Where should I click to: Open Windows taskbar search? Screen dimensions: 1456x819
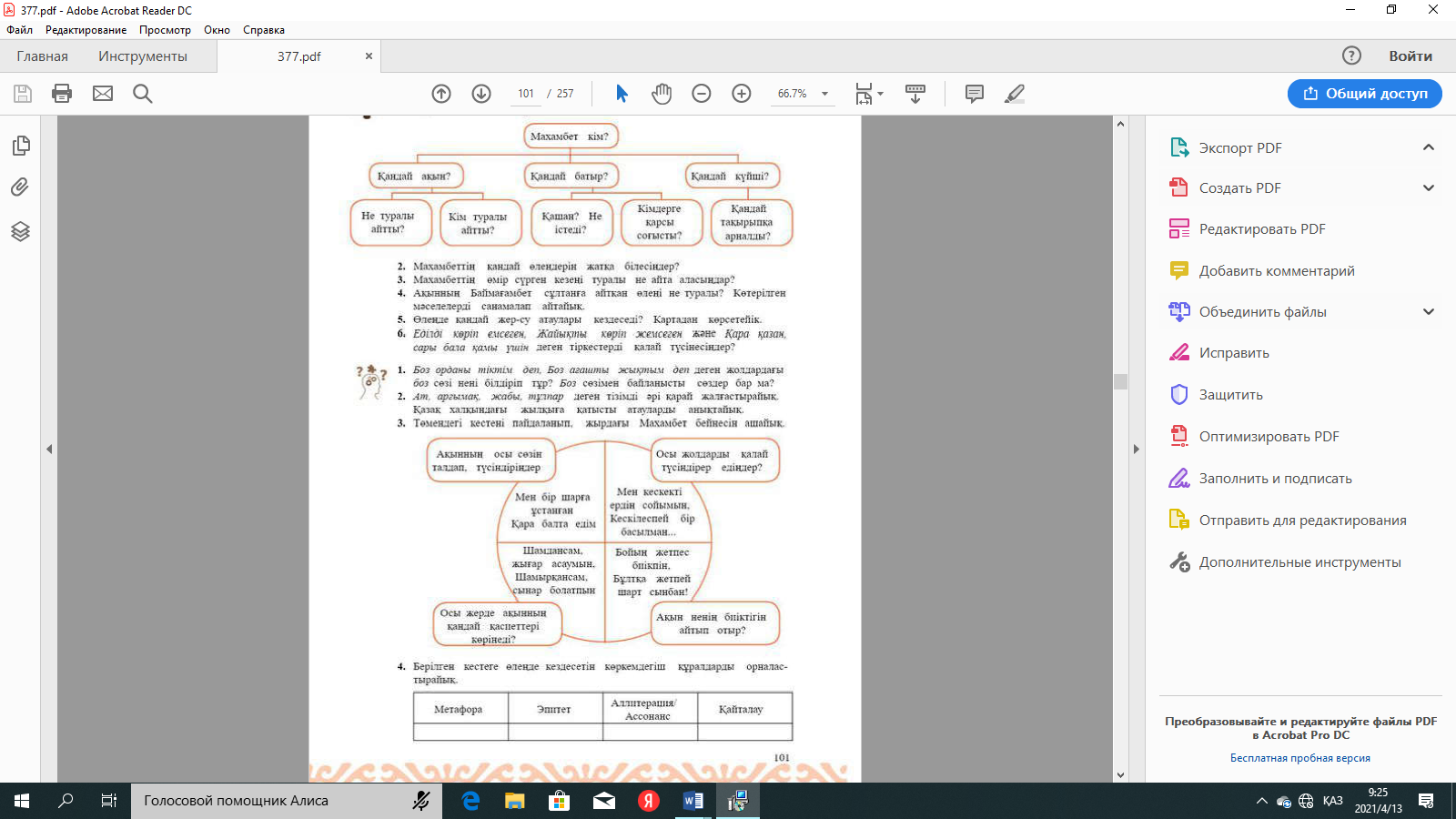[x=66, y=801]
